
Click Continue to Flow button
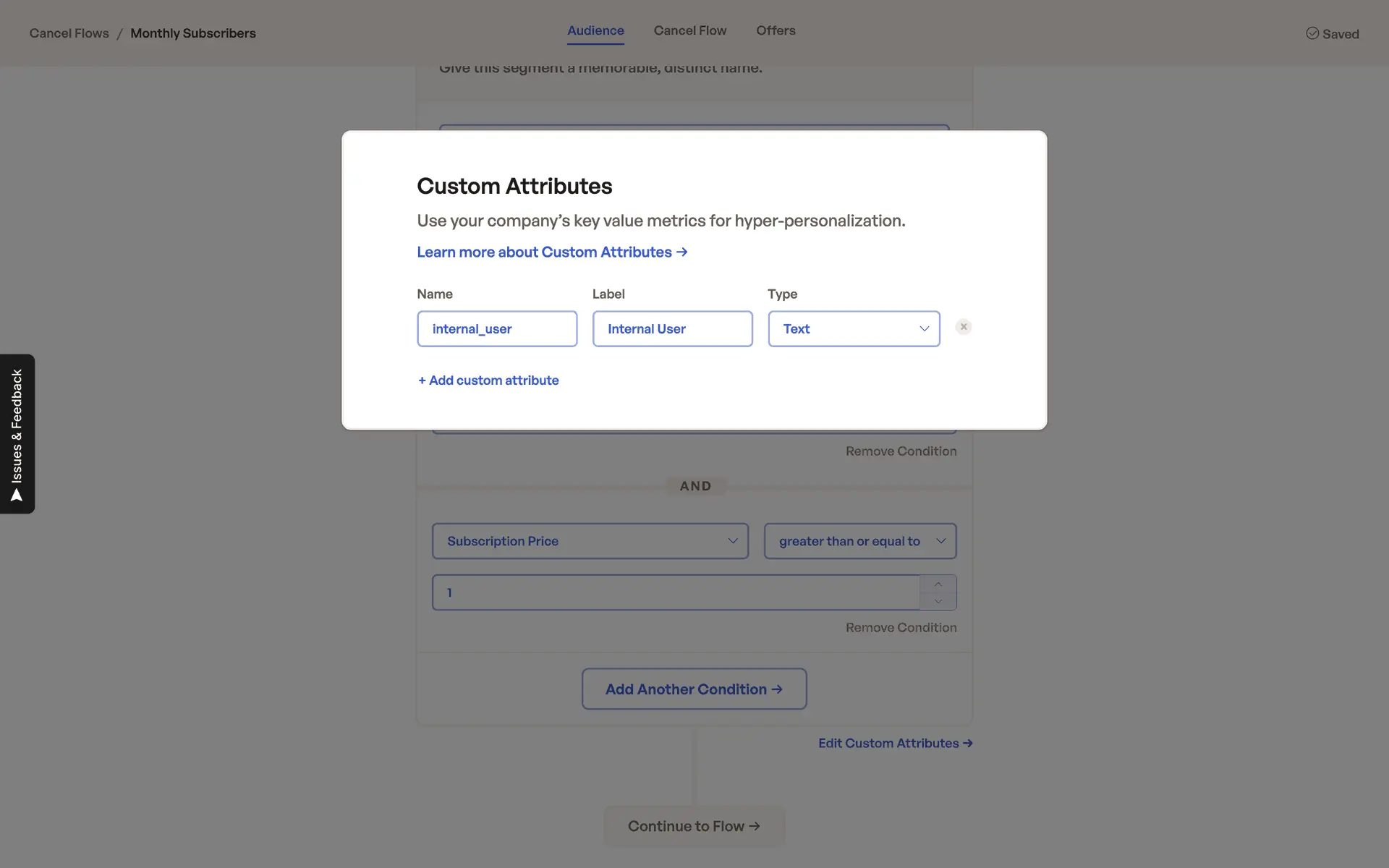[694, 826]
